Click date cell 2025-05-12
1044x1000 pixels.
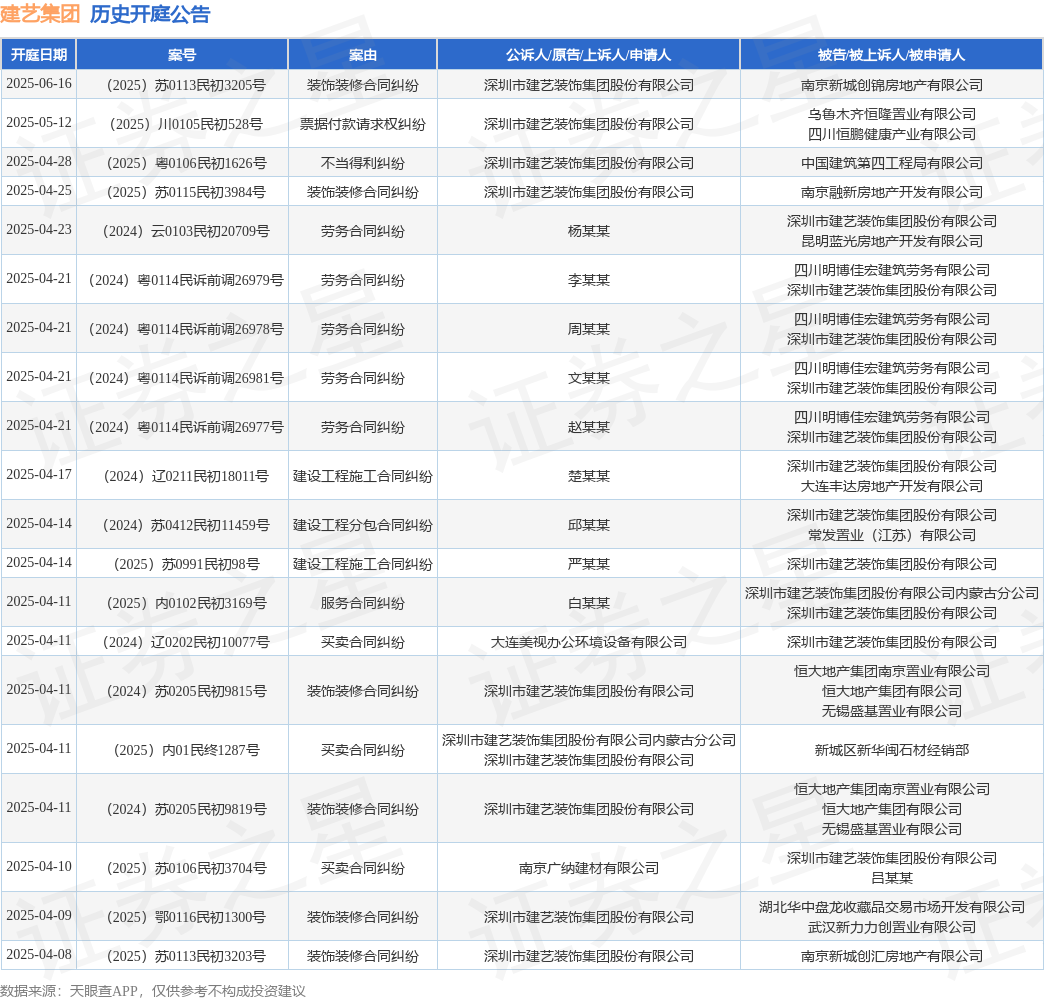pos(39,123)
